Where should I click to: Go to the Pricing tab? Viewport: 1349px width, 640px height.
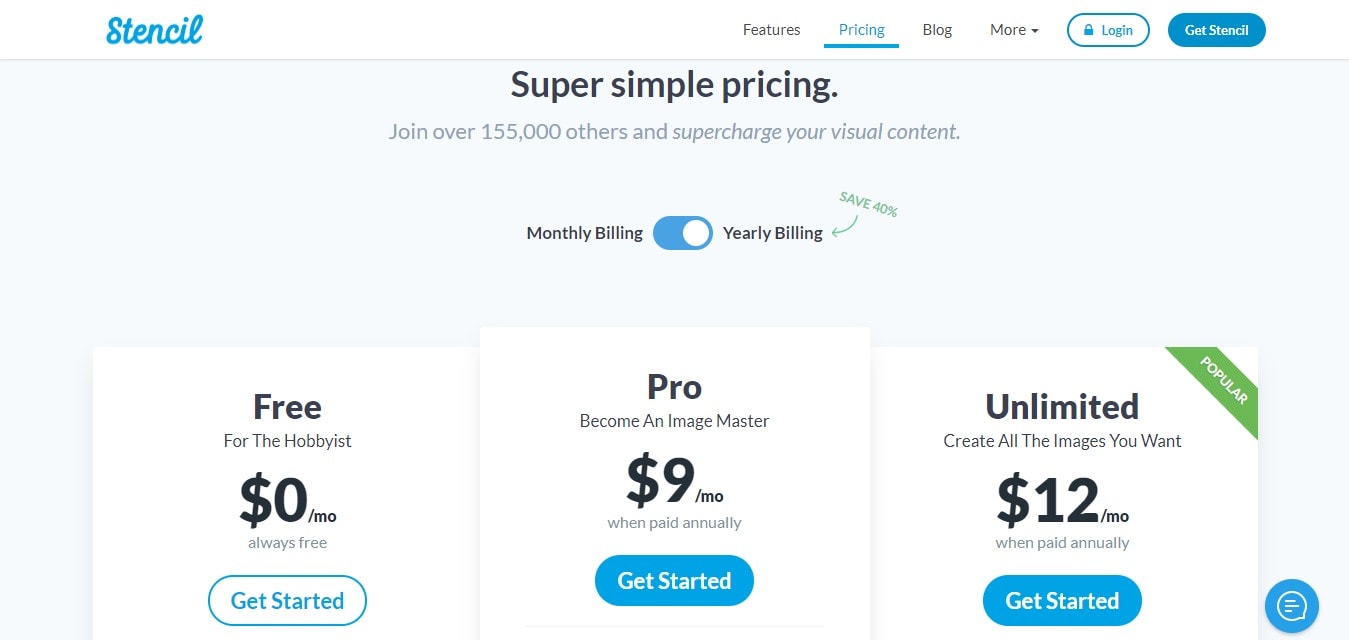(x=861, y=30)
